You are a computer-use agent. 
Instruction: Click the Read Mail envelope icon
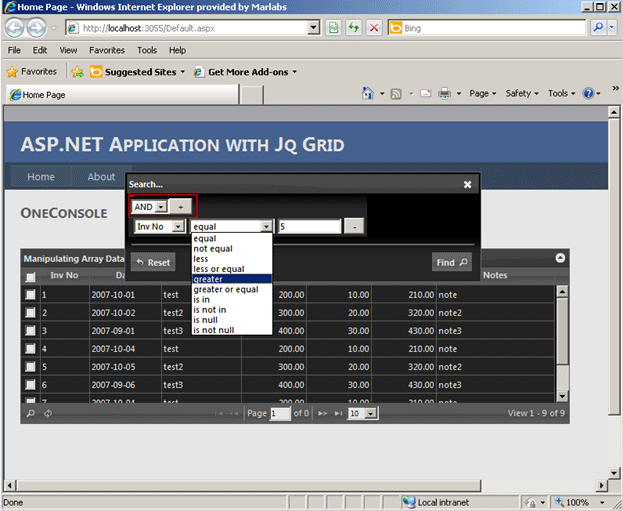[426, 93]
